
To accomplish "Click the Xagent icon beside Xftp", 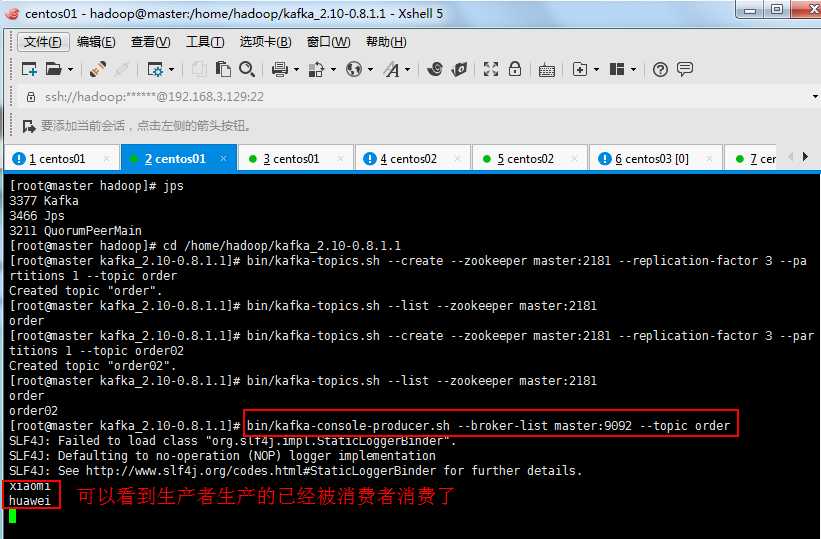I will coord(459,69).
